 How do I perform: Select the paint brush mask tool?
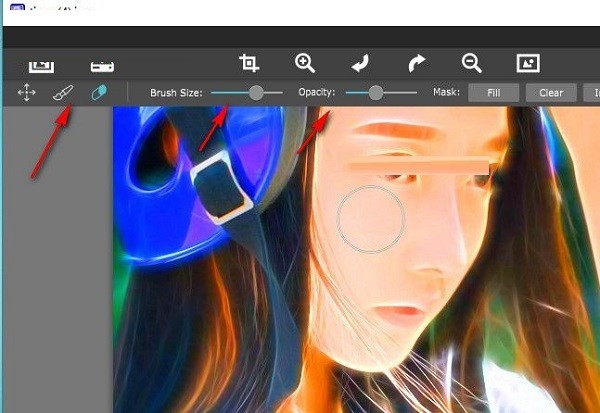click(x=62, y=93)
